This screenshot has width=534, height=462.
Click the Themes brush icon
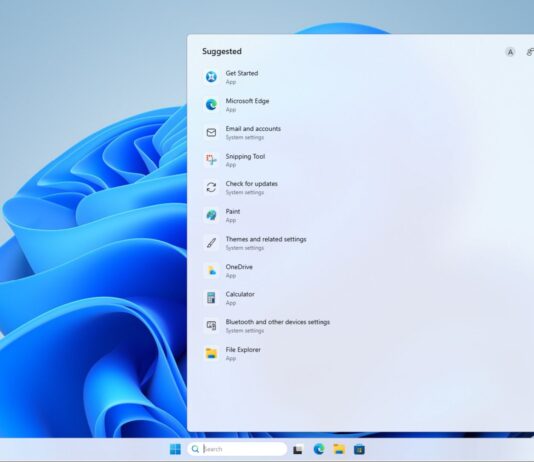point(211,243)
